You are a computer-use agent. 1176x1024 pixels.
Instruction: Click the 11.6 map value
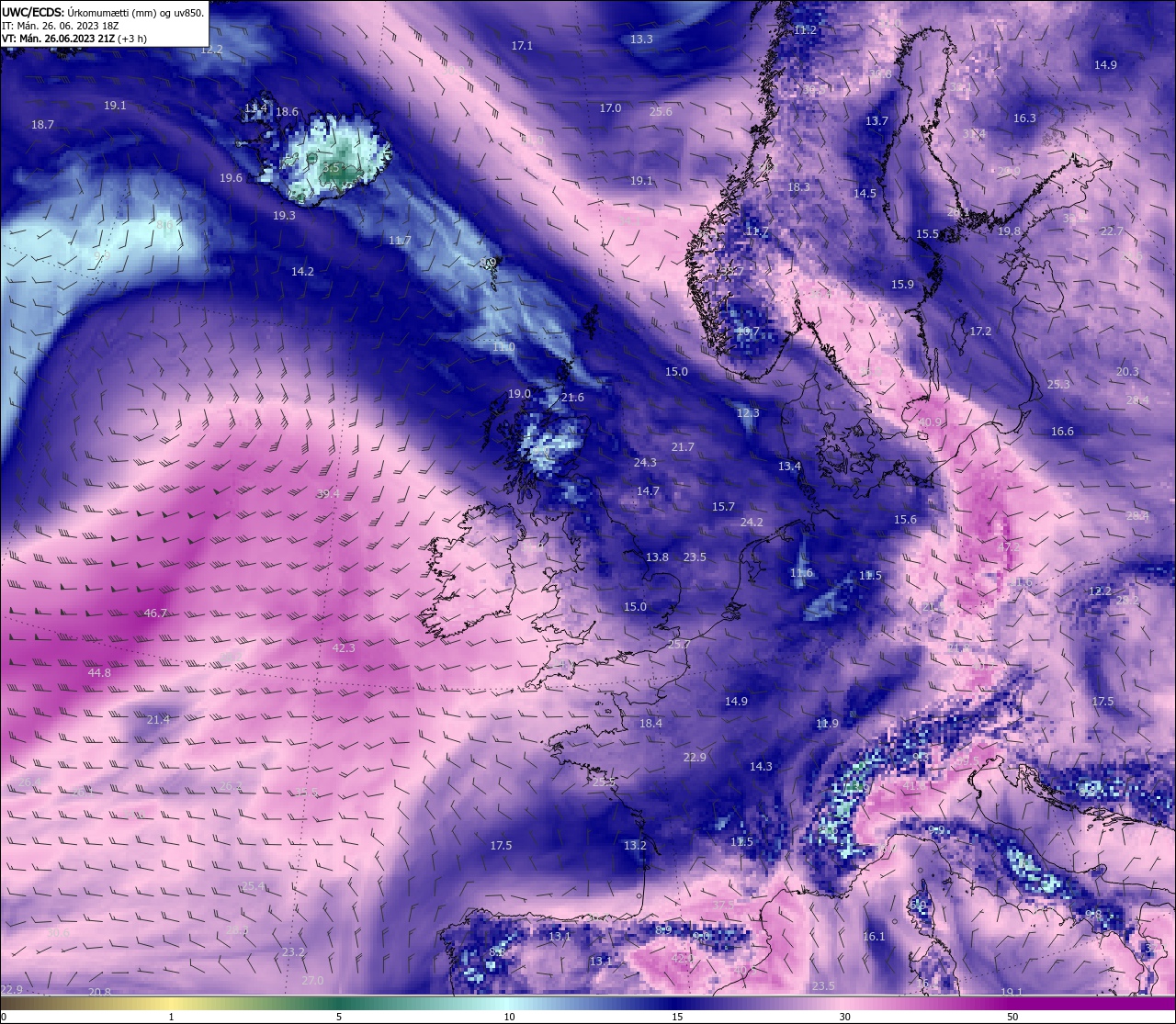[x=801, y=573]
